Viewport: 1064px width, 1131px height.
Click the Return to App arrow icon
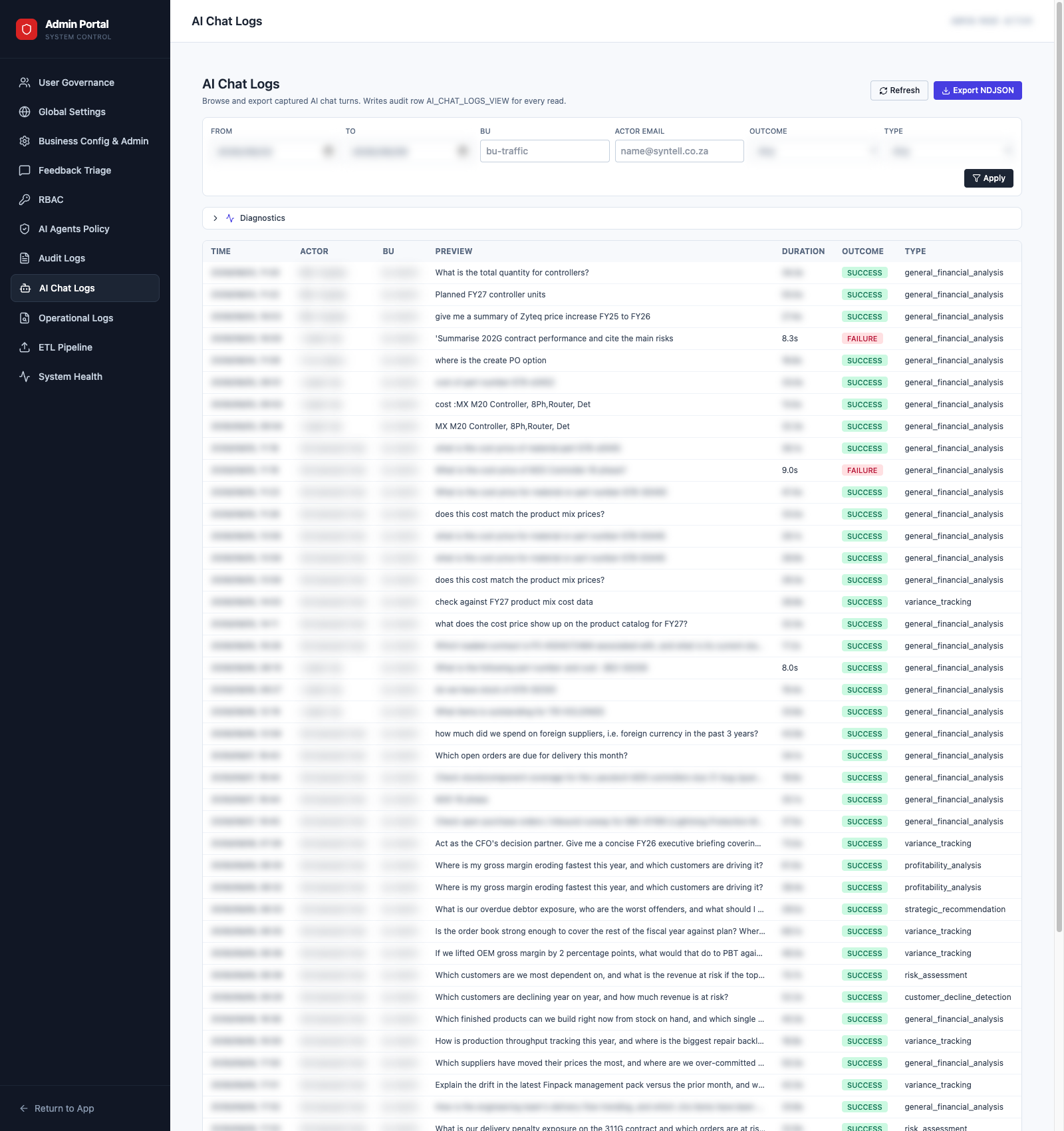click(x=24, y=1108)
